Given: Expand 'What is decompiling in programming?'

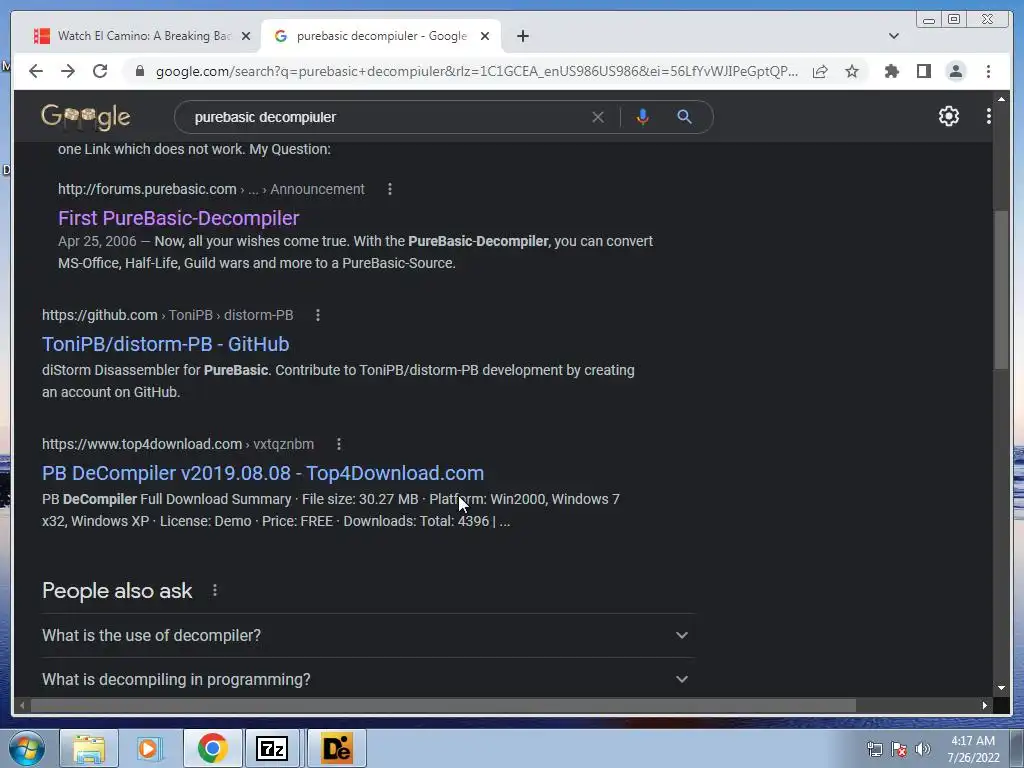Looking at the screenshot, I should point(368,679).
